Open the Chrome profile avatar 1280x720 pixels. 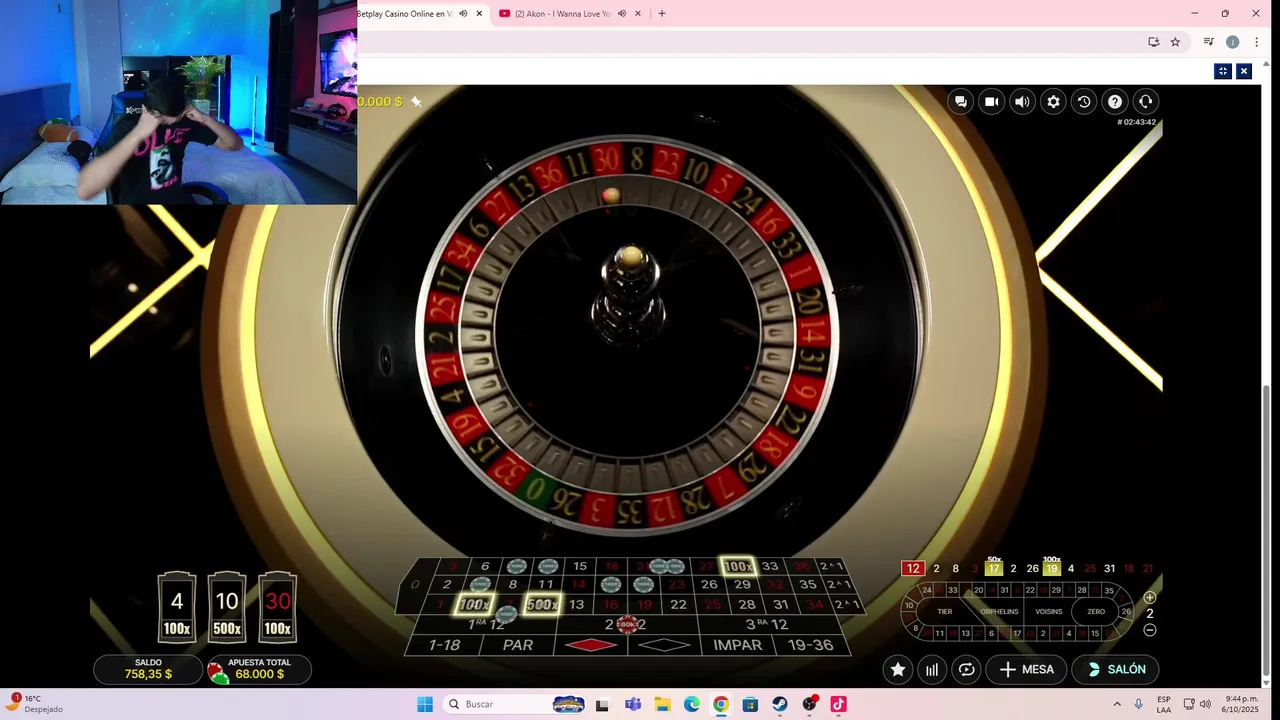pyautogui.click(x=1232, y=42)
